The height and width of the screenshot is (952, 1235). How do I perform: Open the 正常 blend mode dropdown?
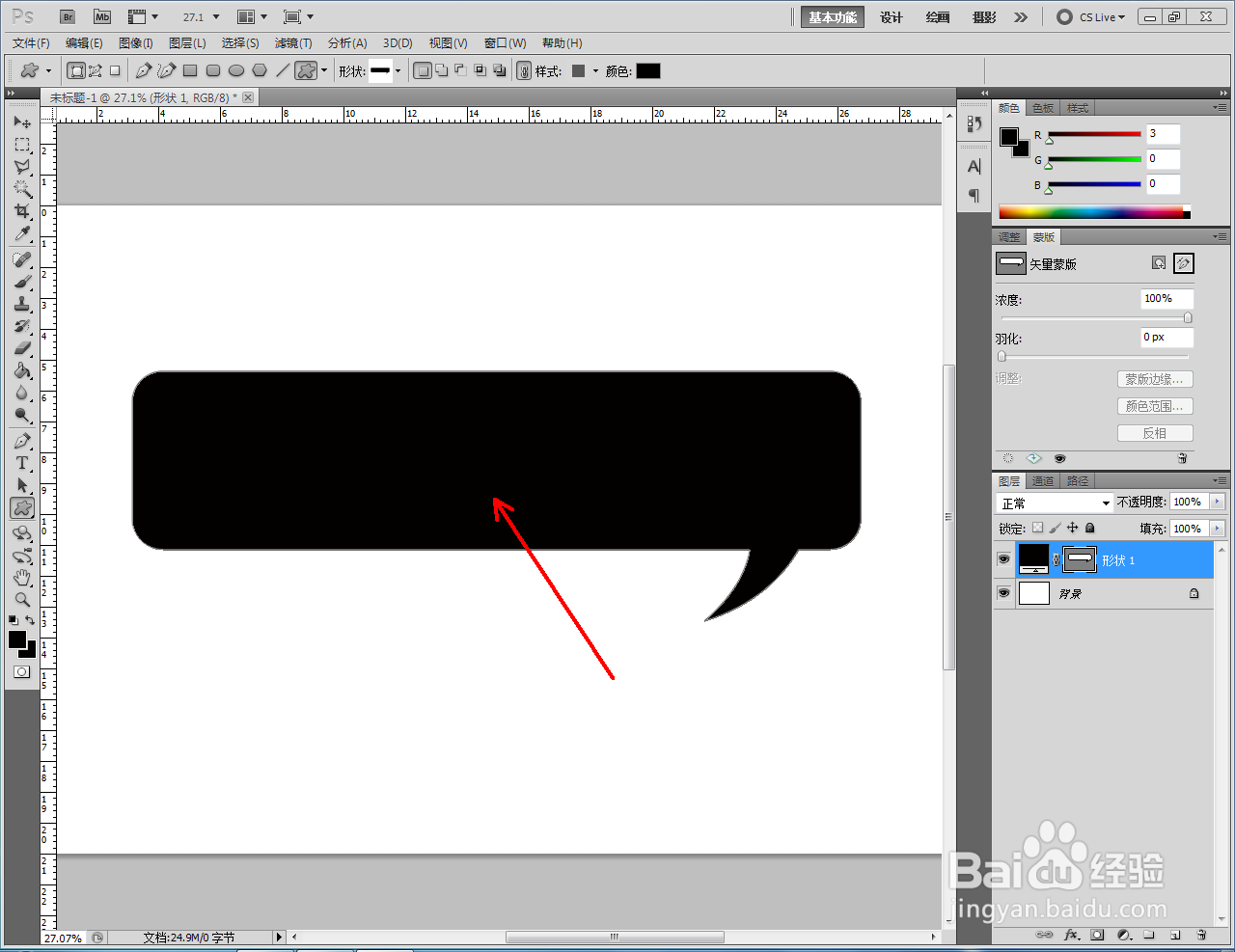[x=1055, y=503]
